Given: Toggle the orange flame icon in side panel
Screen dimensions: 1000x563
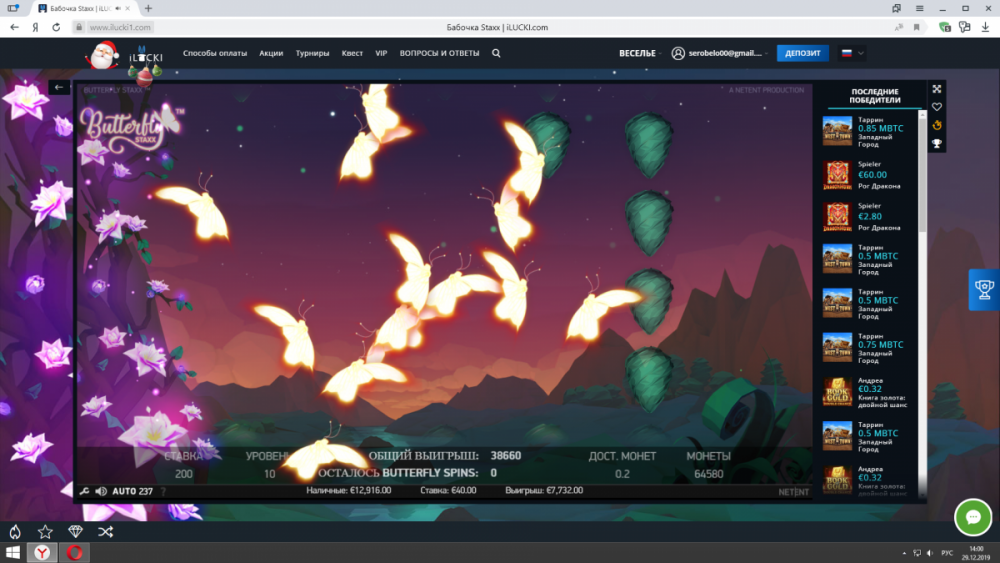Looking at the screenshot, I should click(937, 125).
